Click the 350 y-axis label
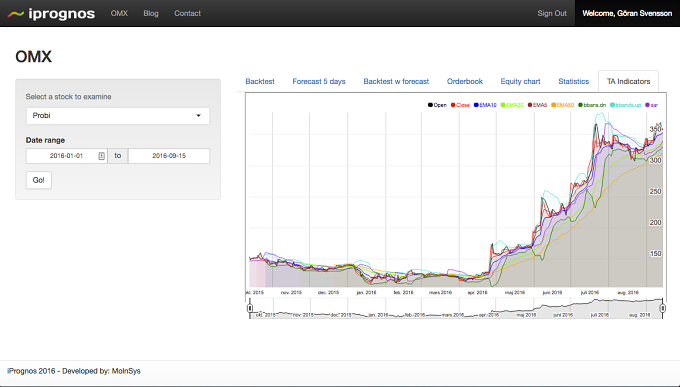 click(x=655, y=129)
